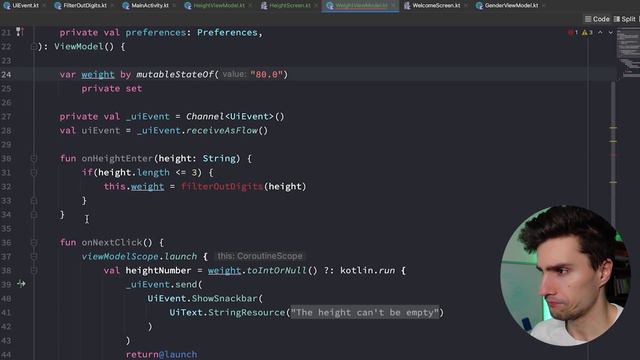Close the WeightViewModel.kt tab
640x360 pixels.
[394, 6]
